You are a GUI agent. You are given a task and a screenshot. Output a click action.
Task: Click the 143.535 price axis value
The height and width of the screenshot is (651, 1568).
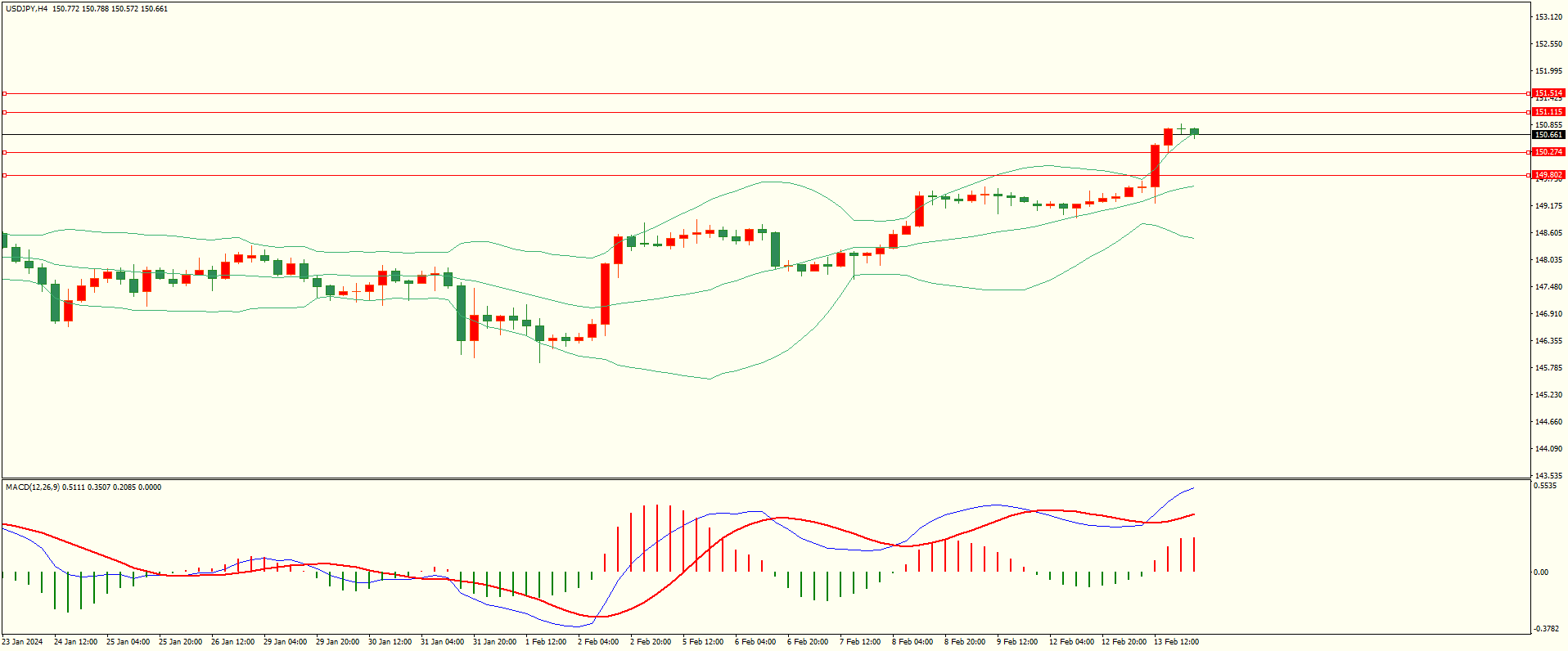1548,476
